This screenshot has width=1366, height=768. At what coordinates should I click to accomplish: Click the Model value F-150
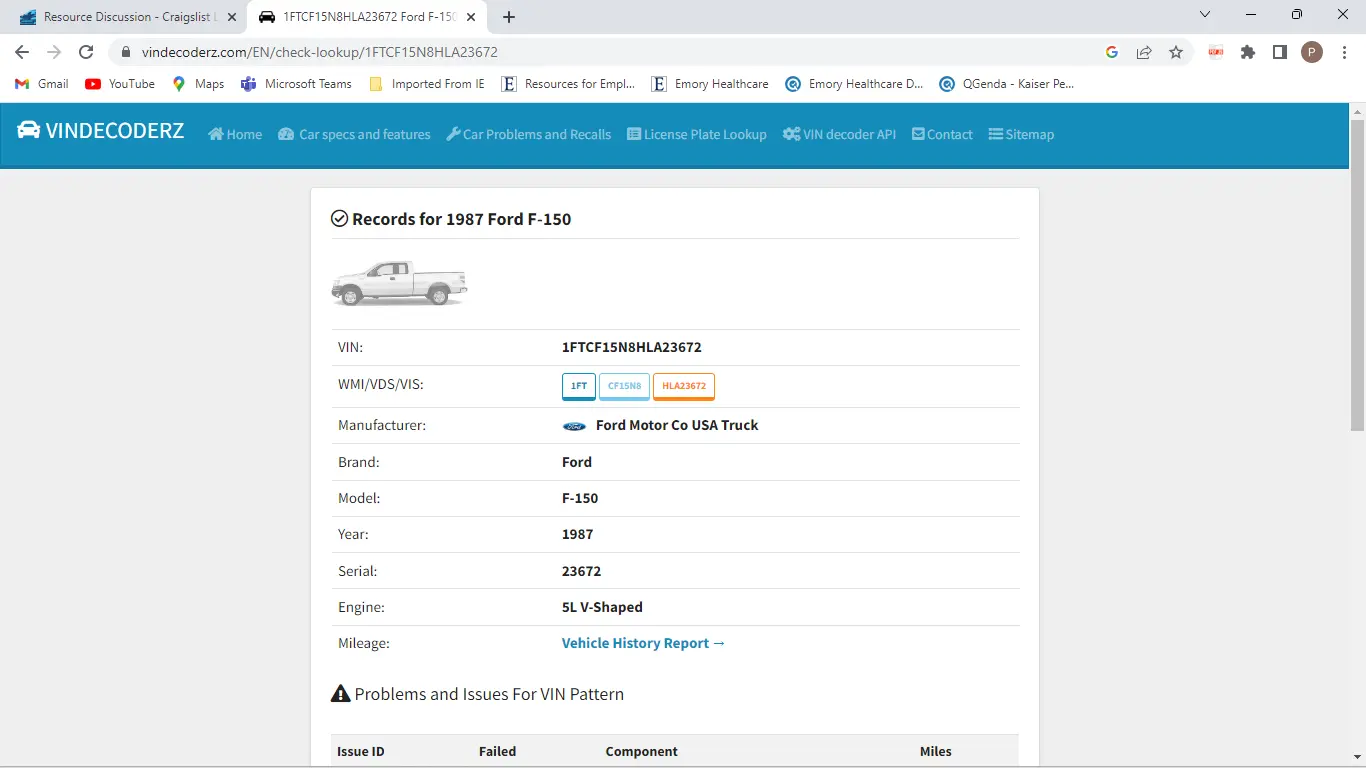point(580,498)
